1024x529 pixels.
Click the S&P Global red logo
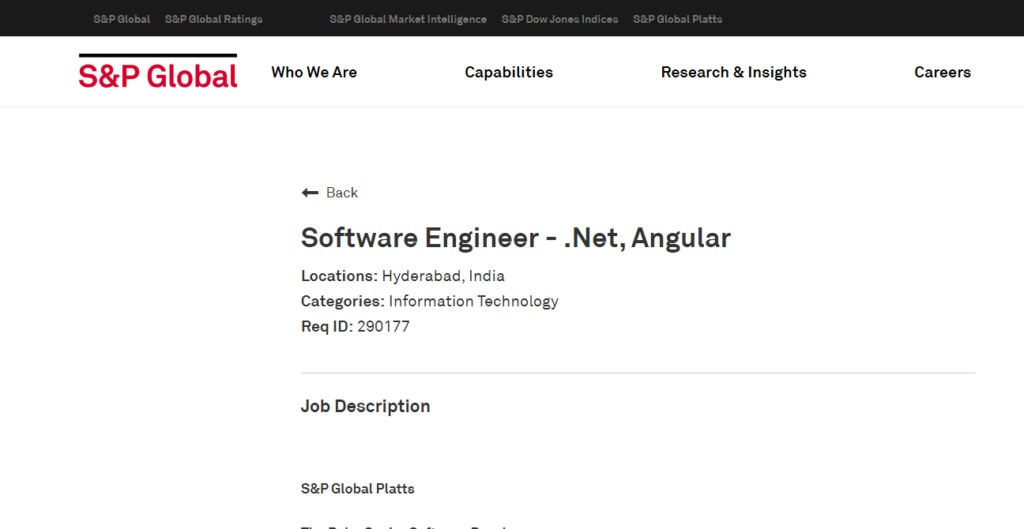click(158, 71)
